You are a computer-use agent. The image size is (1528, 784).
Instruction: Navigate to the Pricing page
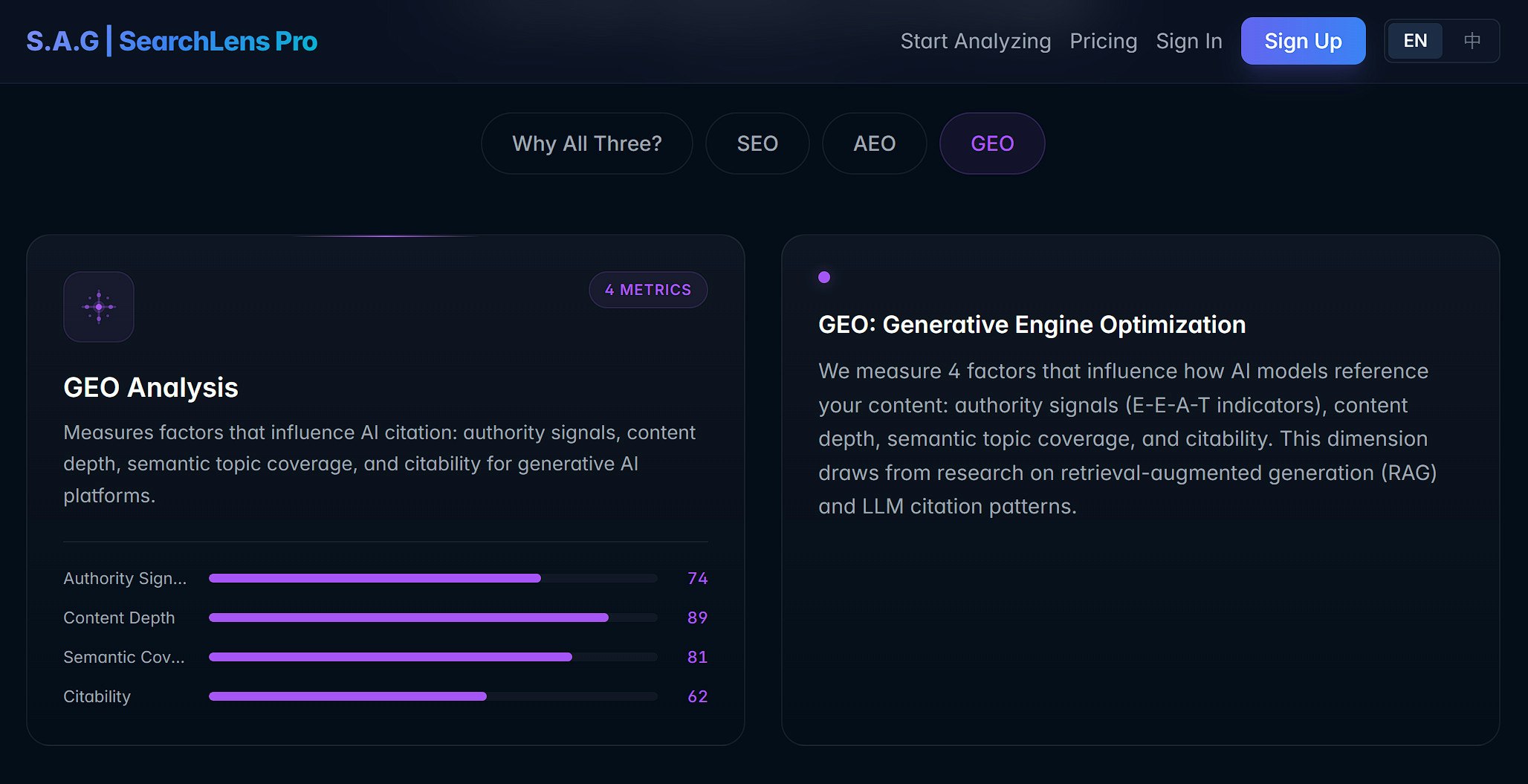(x=1104, y=41)
